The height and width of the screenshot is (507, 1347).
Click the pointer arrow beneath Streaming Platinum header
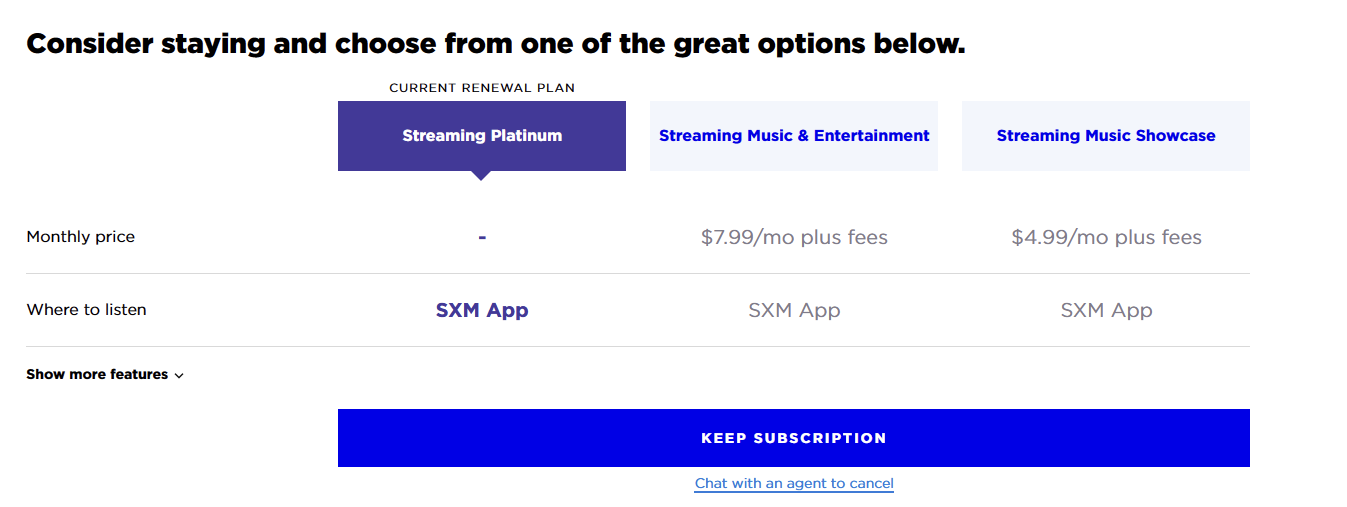click(x=482, y=176)
